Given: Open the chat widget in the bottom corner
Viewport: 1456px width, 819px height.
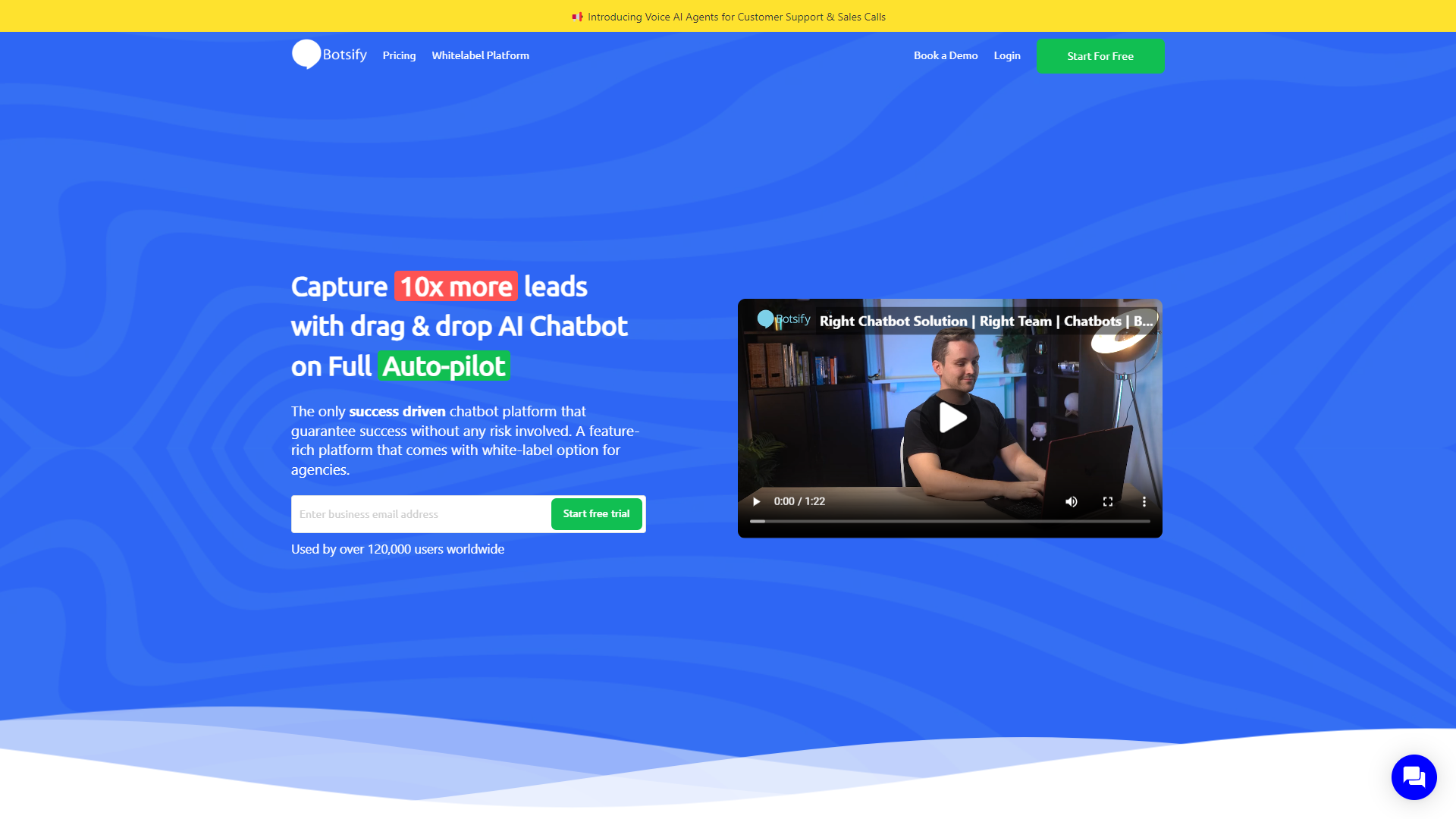Looking at the screenshot, I should coord(1414,777).
